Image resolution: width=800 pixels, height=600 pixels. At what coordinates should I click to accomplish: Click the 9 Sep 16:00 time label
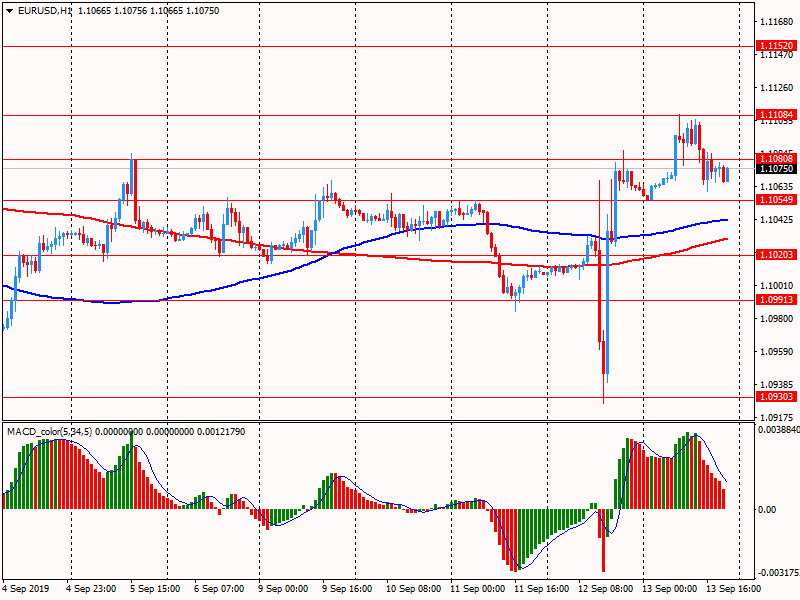(x=347, y=589)
